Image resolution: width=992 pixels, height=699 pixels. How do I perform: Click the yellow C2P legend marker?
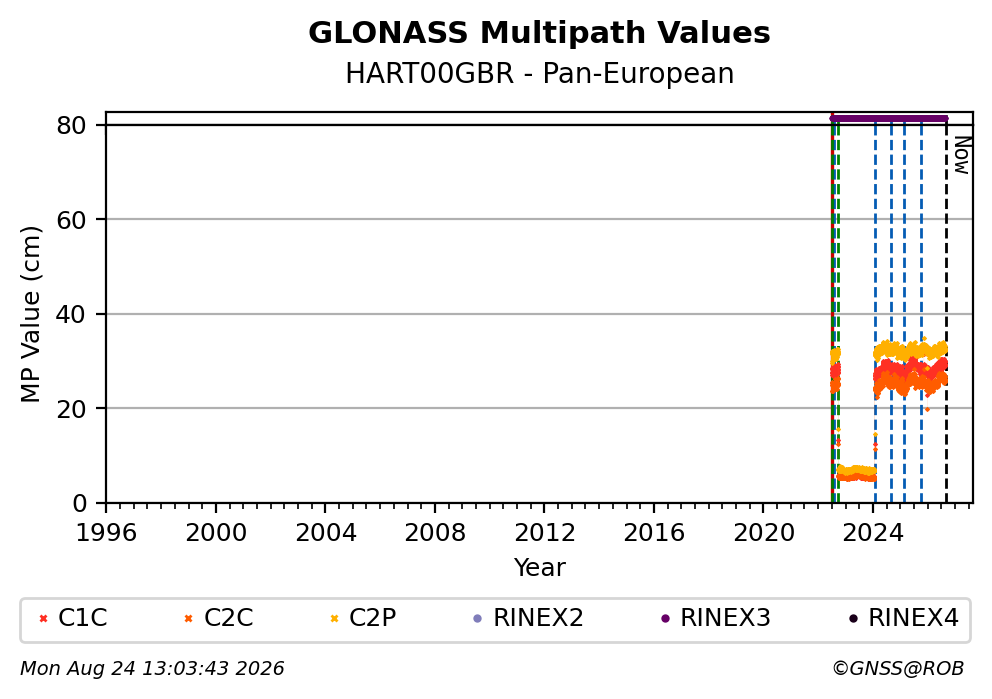click(335, 619)
